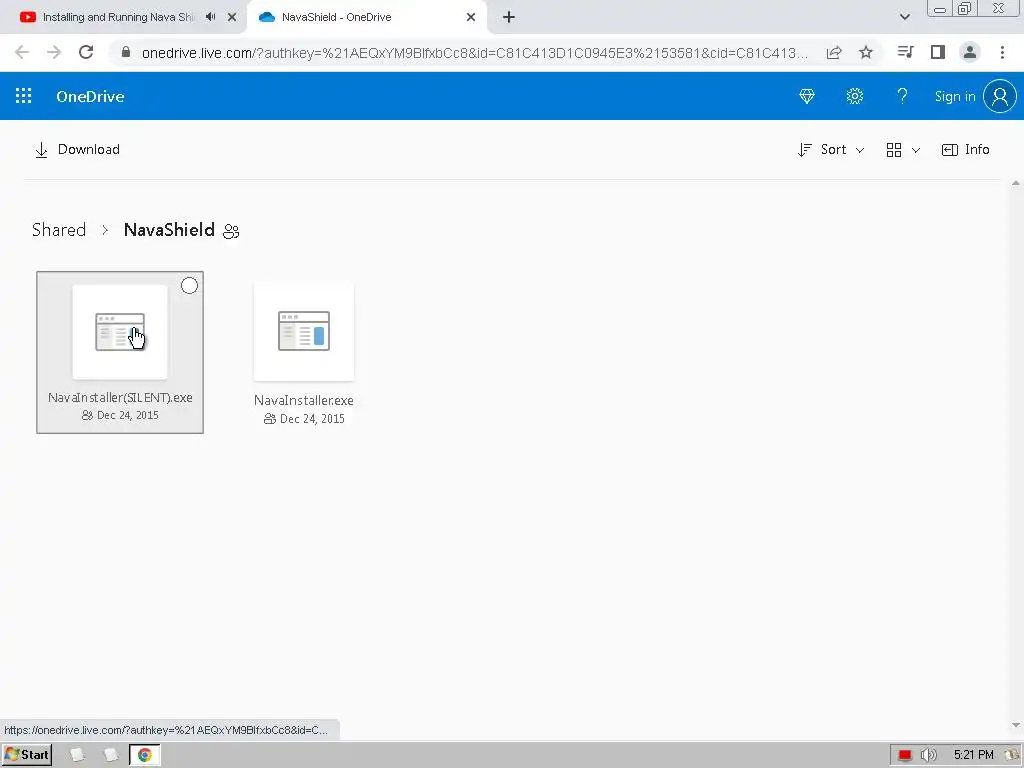
Task: View site security lock info
Action: coord(126,52)
